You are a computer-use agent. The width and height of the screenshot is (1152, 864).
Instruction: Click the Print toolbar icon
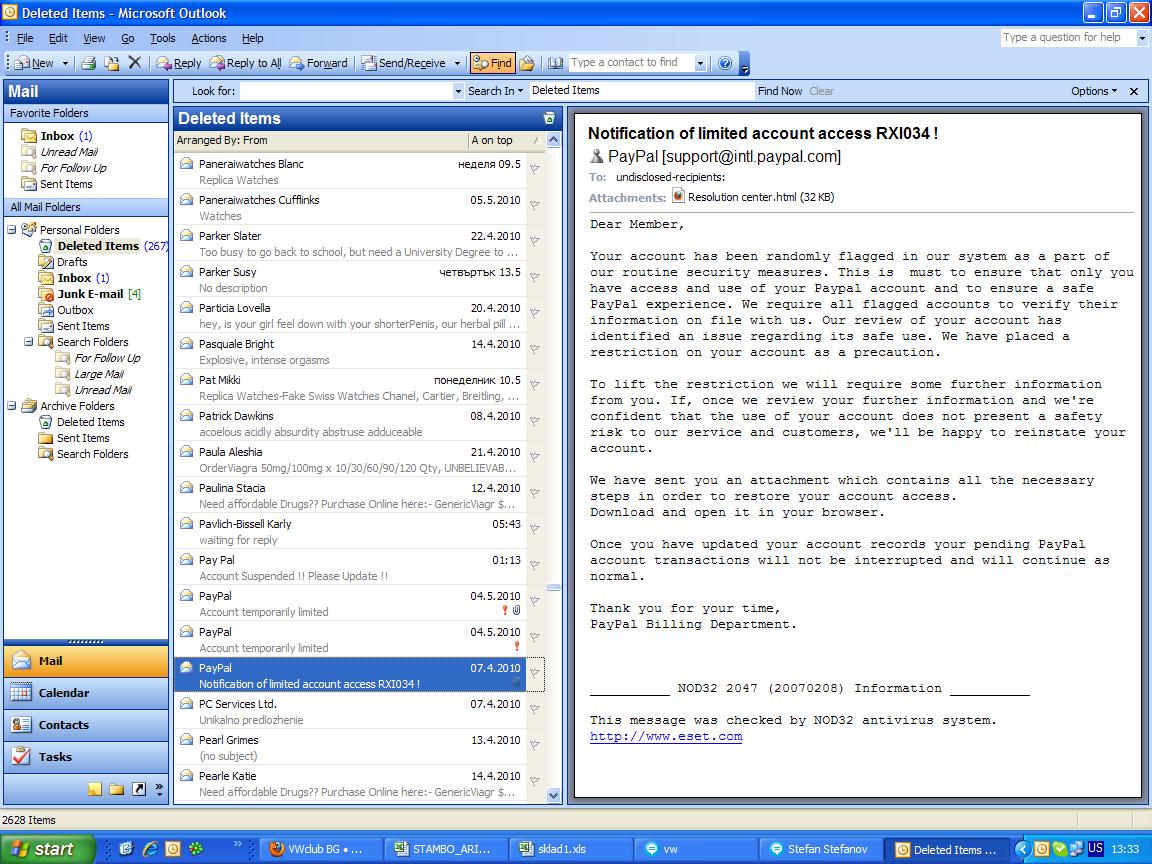[x=88, y=63]
